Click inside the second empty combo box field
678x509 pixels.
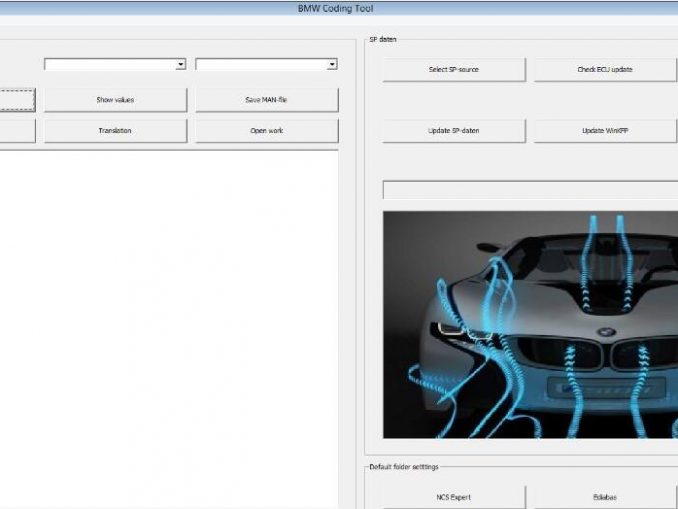(x=260, y=64)
